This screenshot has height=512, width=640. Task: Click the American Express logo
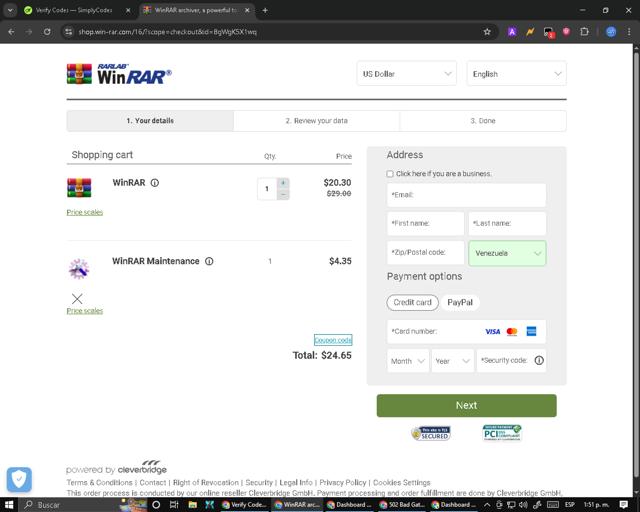click(x=531, y=332)
